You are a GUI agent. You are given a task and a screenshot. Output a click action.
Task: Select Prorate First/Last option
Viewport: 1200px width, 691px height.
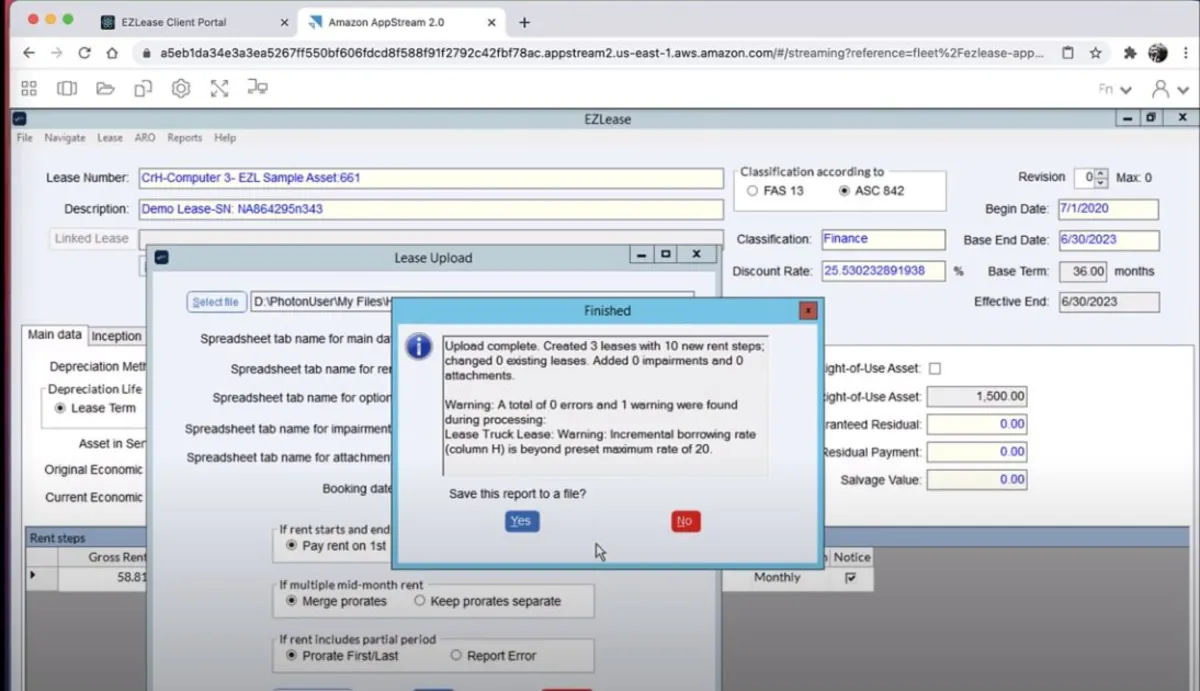pyautogui.click(x=292, y=656)
